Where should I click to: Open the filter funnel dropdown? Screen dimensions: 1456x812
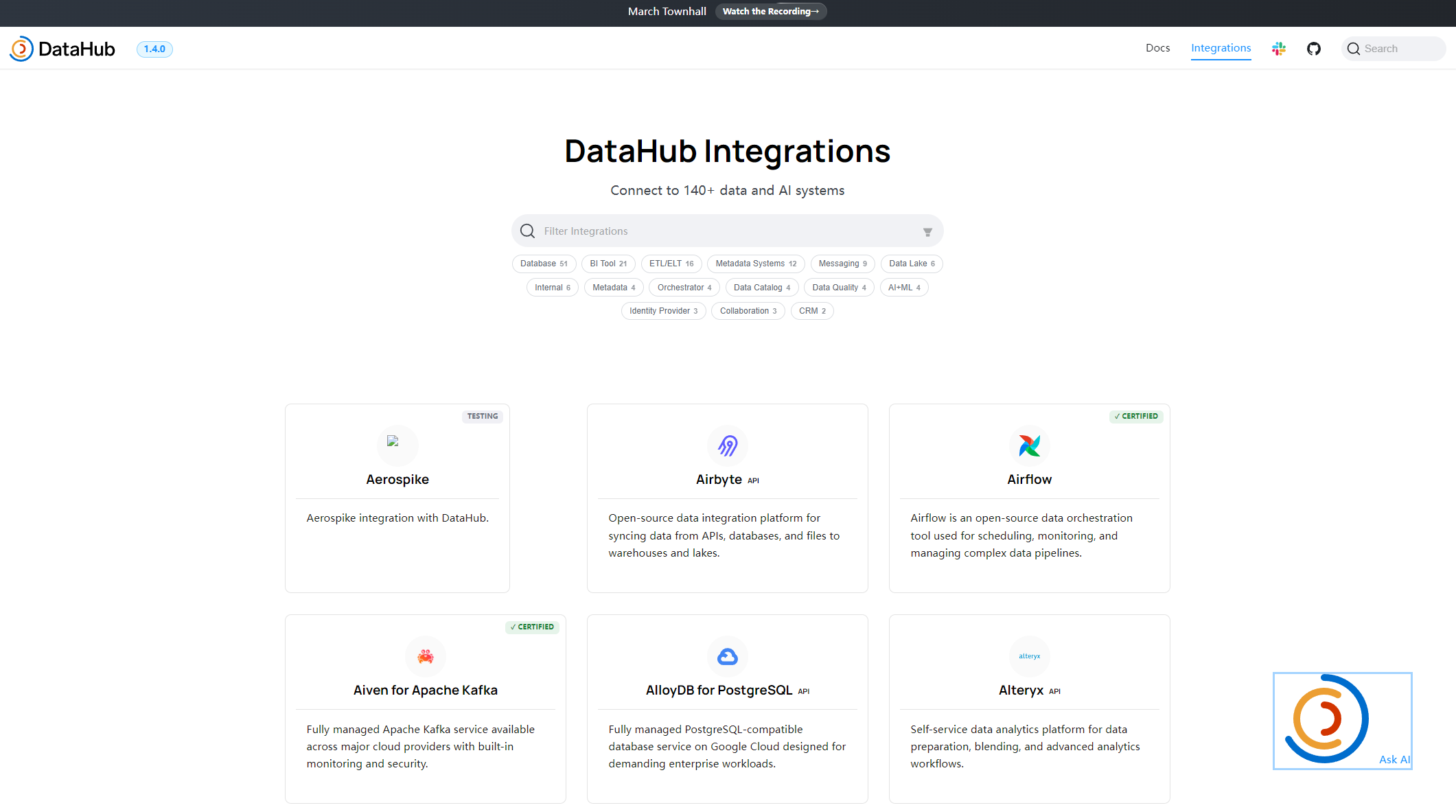pyautogui.click(x=927, y=232)
